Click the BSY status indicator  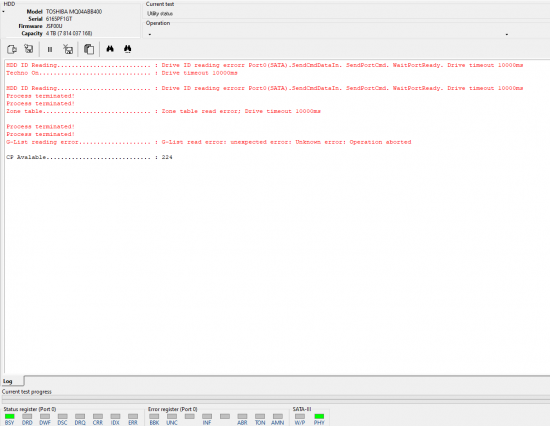[x=9, y=417]
